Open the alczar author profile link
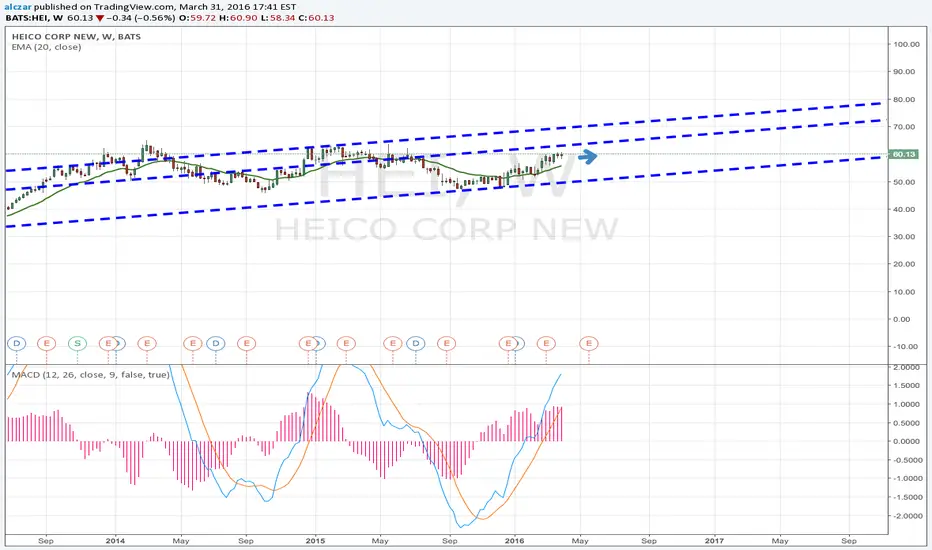932x550 pixels. (x=17, y=7)
